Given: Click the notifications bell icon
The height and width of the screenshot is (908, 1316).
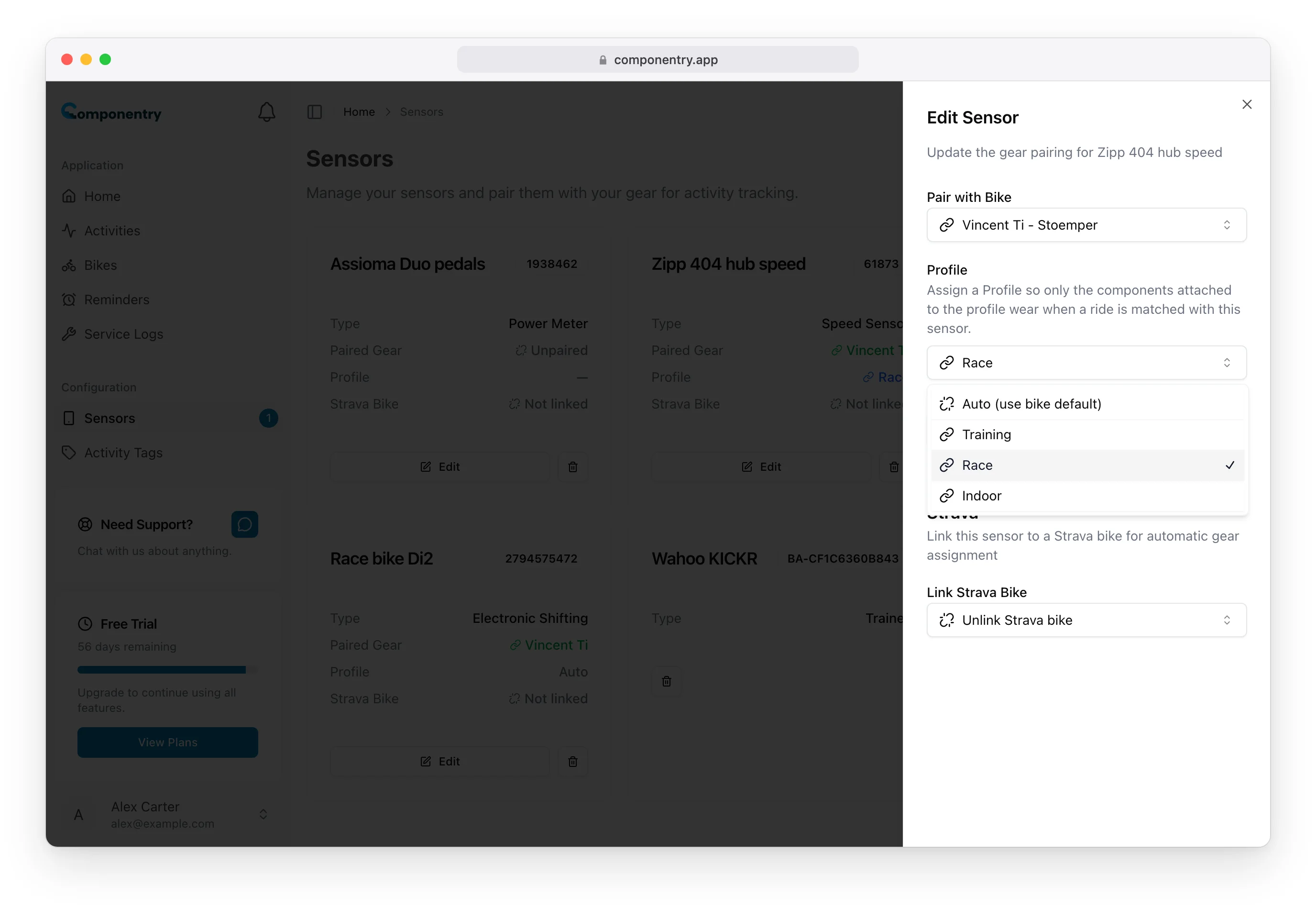Looking at the screenshot, I should click(267, 112).
